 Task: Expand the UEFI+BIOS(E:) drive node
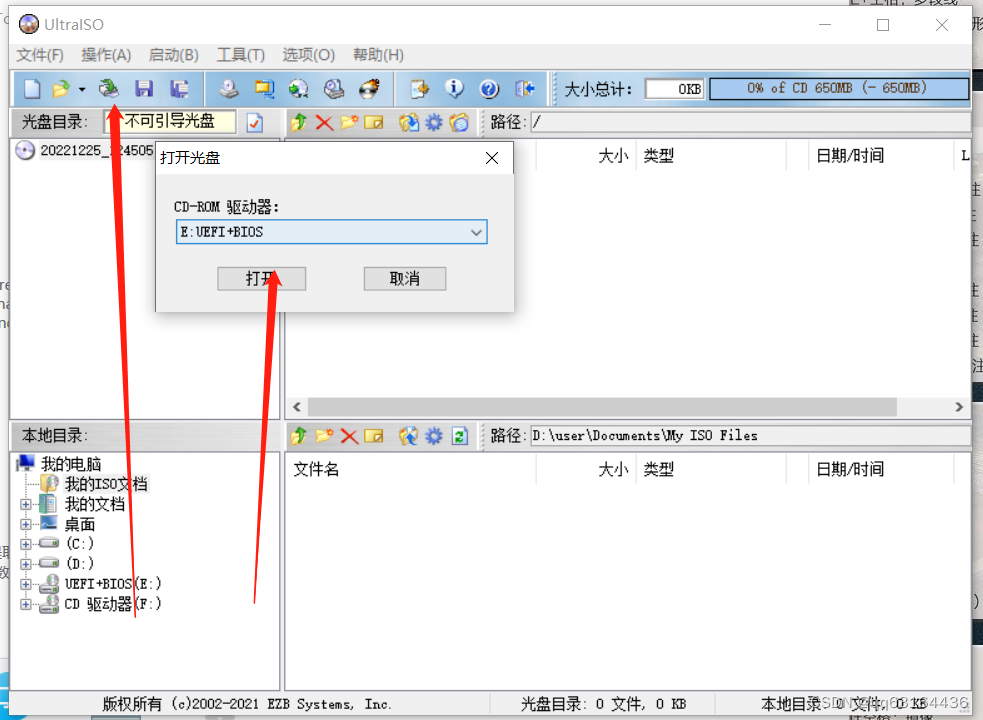[x=26, y=584]
